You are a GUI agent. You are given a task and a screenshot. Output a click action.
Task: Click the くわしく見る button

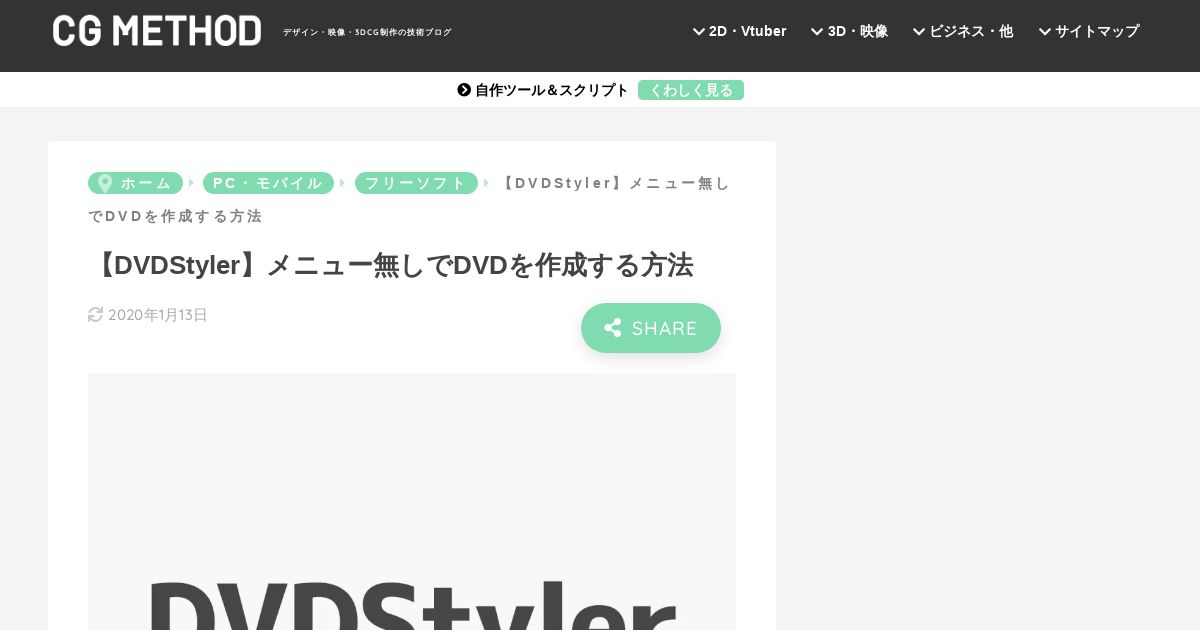pyautogui.click(x=691, y=90)
